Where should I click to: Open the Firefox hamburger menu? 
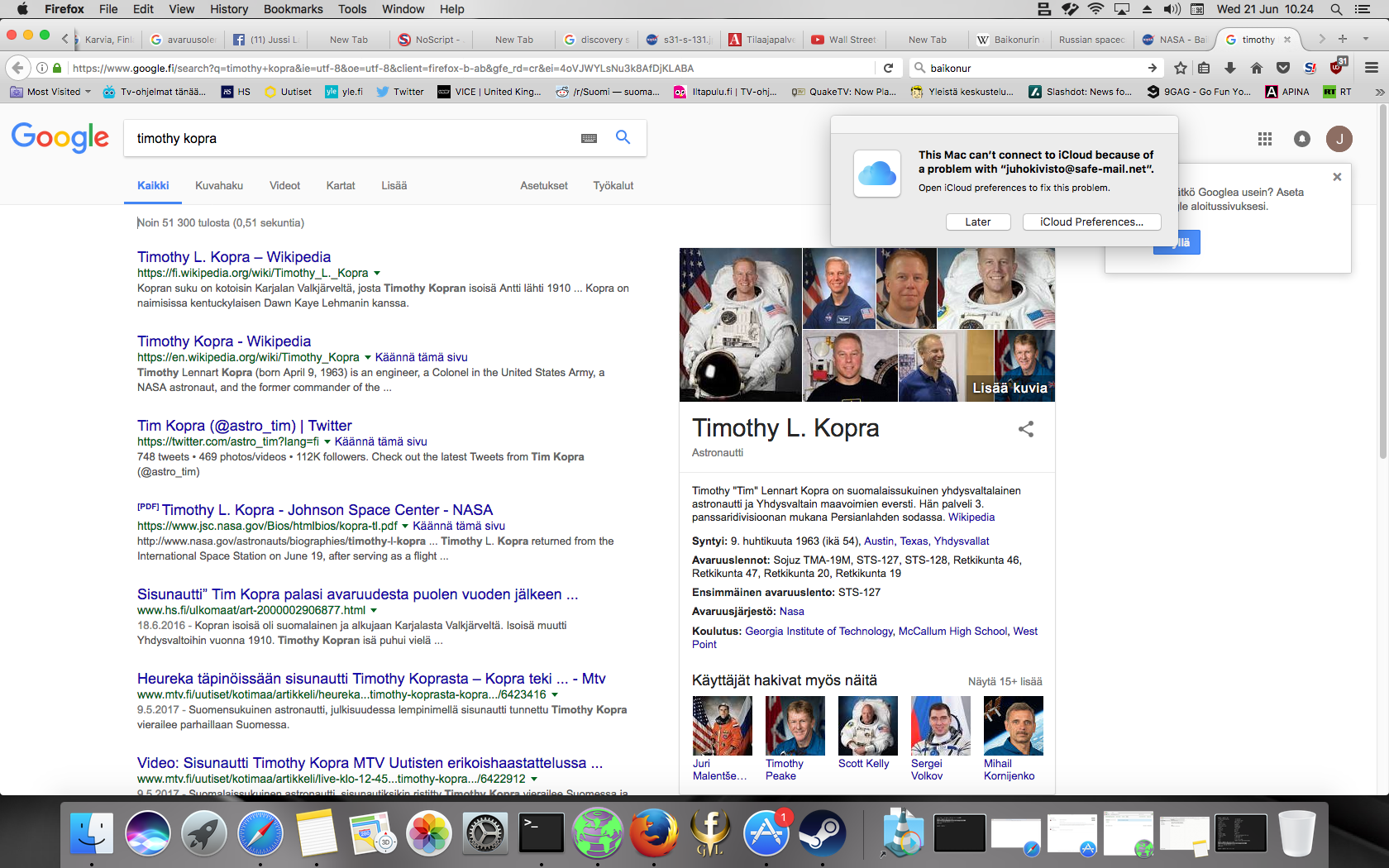tap(1372, 68)
